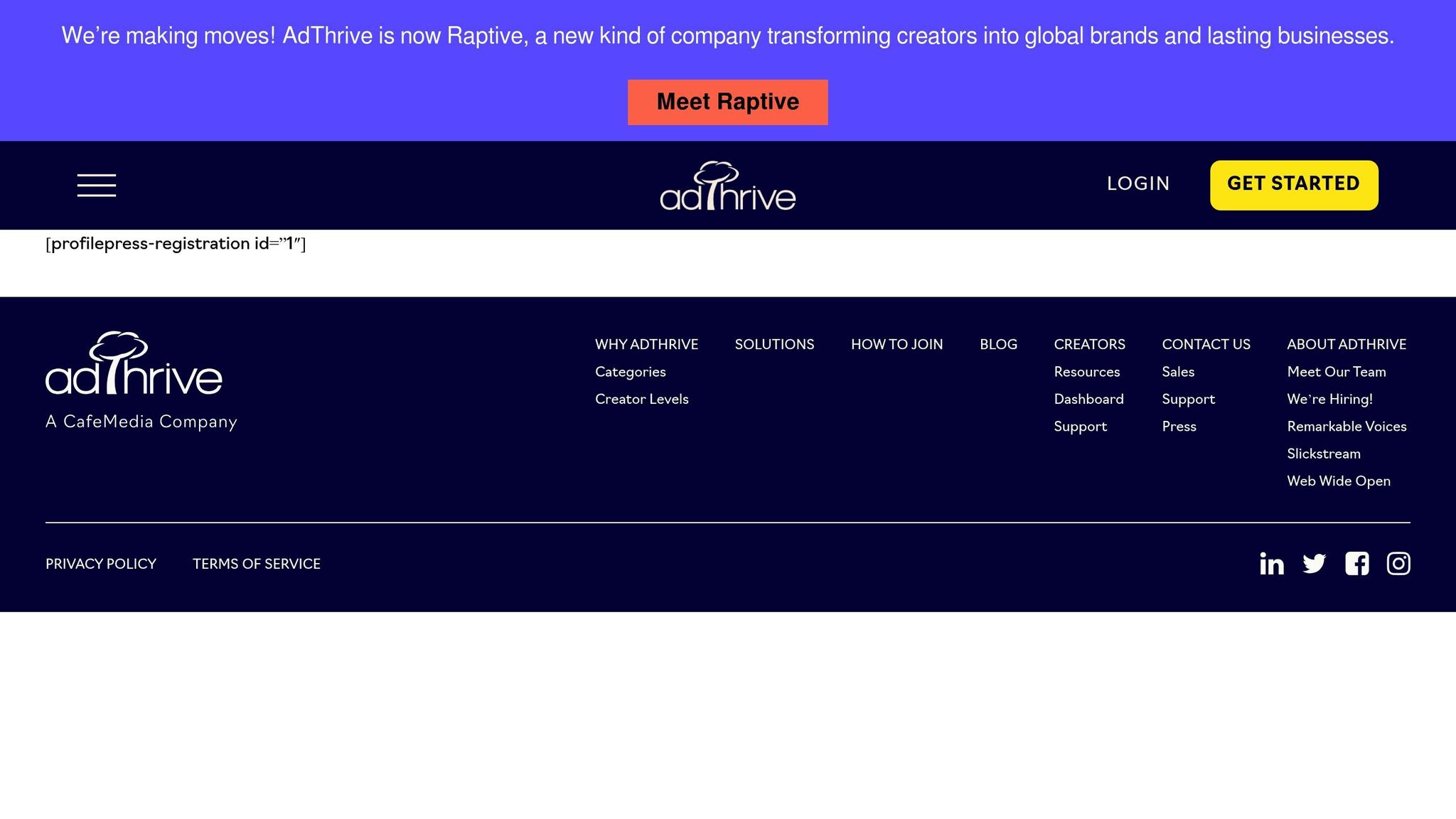Open Creator Levels link
This screenshot has width=1456, height=819.
pyautogui.click(x=641, y=399)
